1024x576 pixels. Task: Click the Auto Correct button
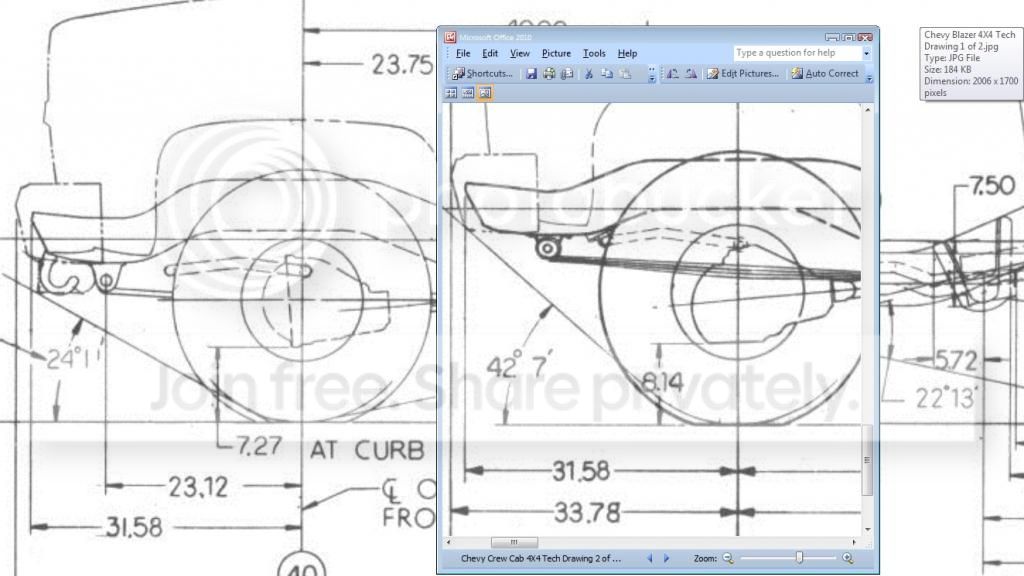click(825, 74)
